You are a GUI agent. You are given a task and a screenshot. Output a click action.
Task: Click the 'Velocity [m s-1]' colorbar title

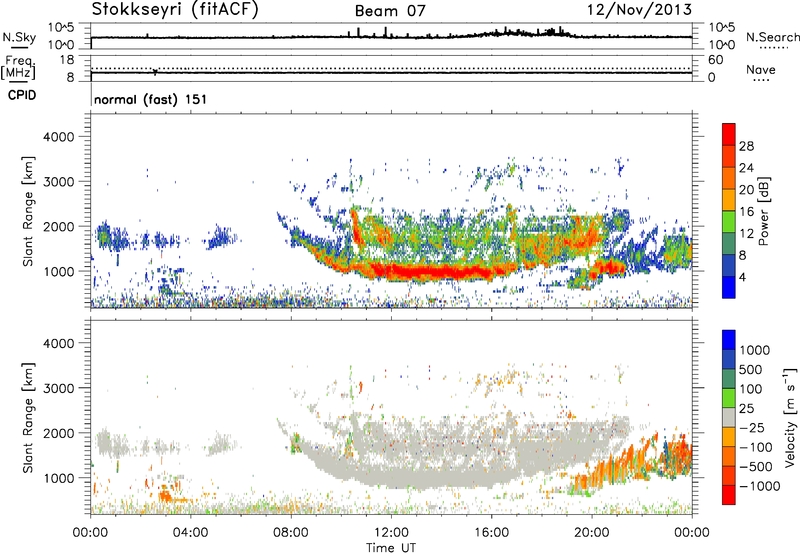click(790, 418)
